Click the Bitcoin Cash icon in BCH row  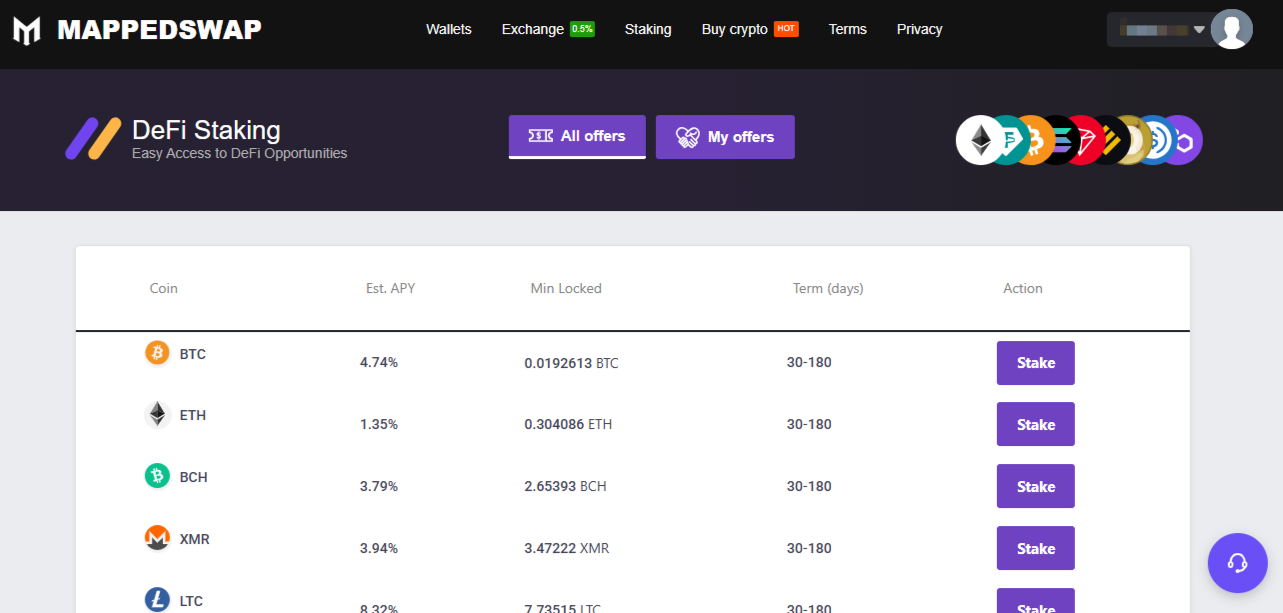point(157,476)
